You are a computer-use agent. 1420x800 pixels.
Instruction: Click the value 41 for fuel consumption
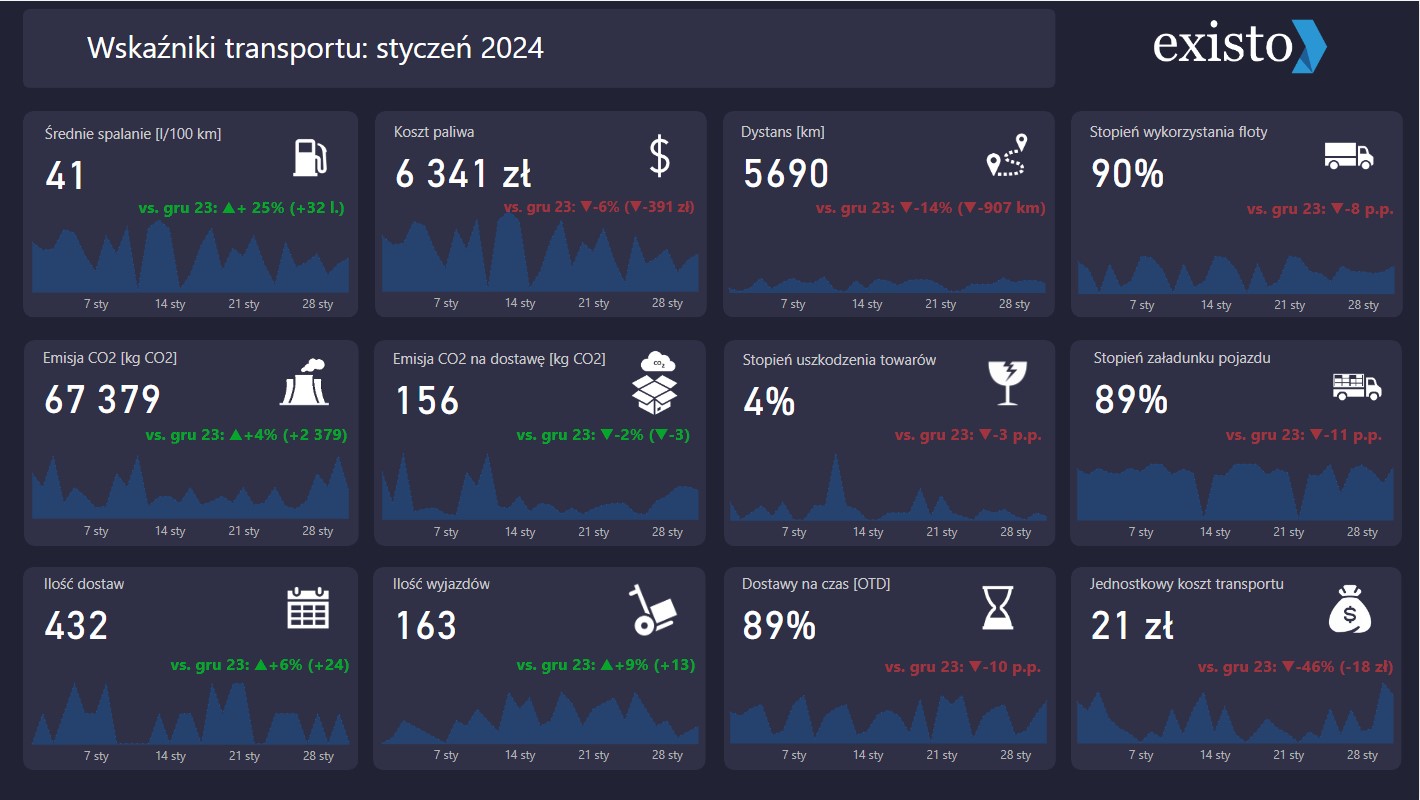tap(65, 176)
